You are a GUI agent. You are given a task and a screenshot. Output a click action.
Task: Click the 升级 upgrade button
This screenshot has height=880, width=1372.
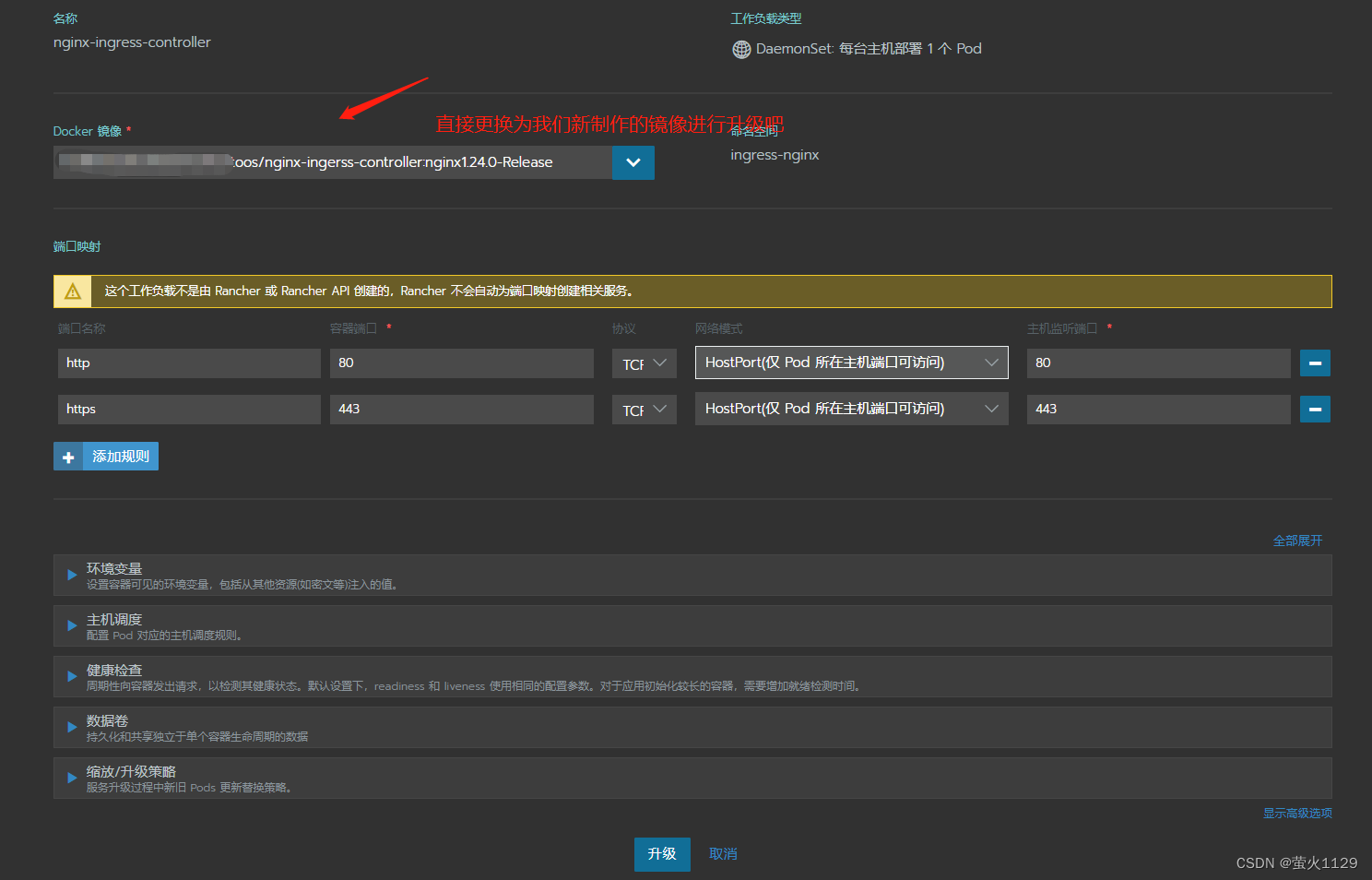(x=662, y=854)
